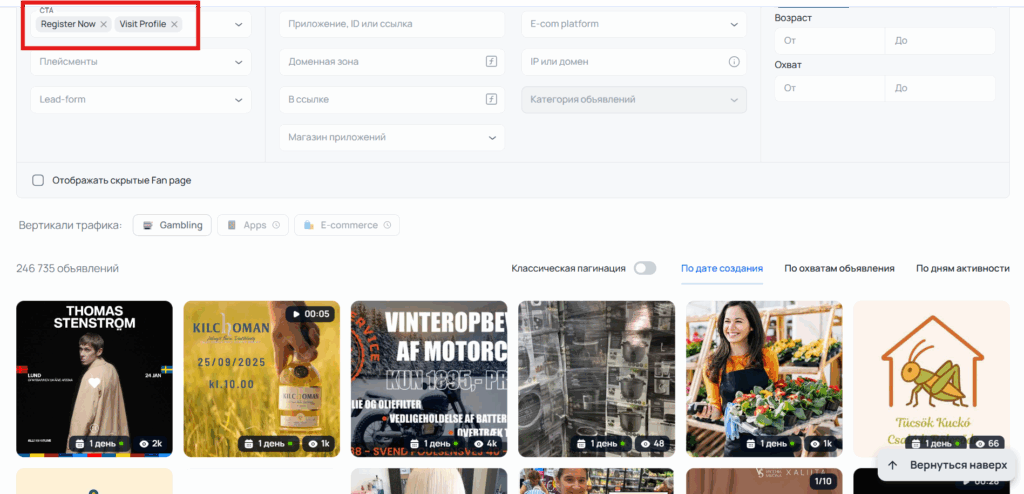
Task: Click the Возраст От input field
Action: (829, 41)
